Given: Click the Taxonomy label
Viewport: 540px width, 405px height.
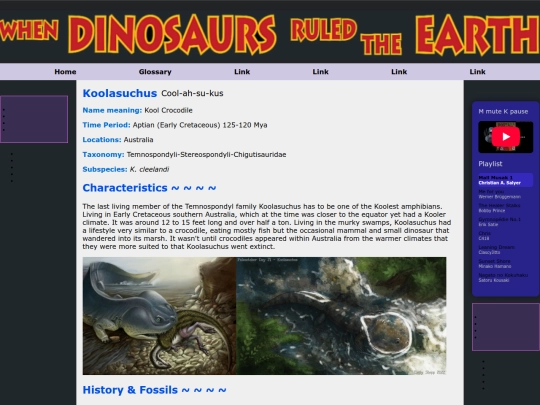Looking at the screenshot, I should click(x=103, y=154).
